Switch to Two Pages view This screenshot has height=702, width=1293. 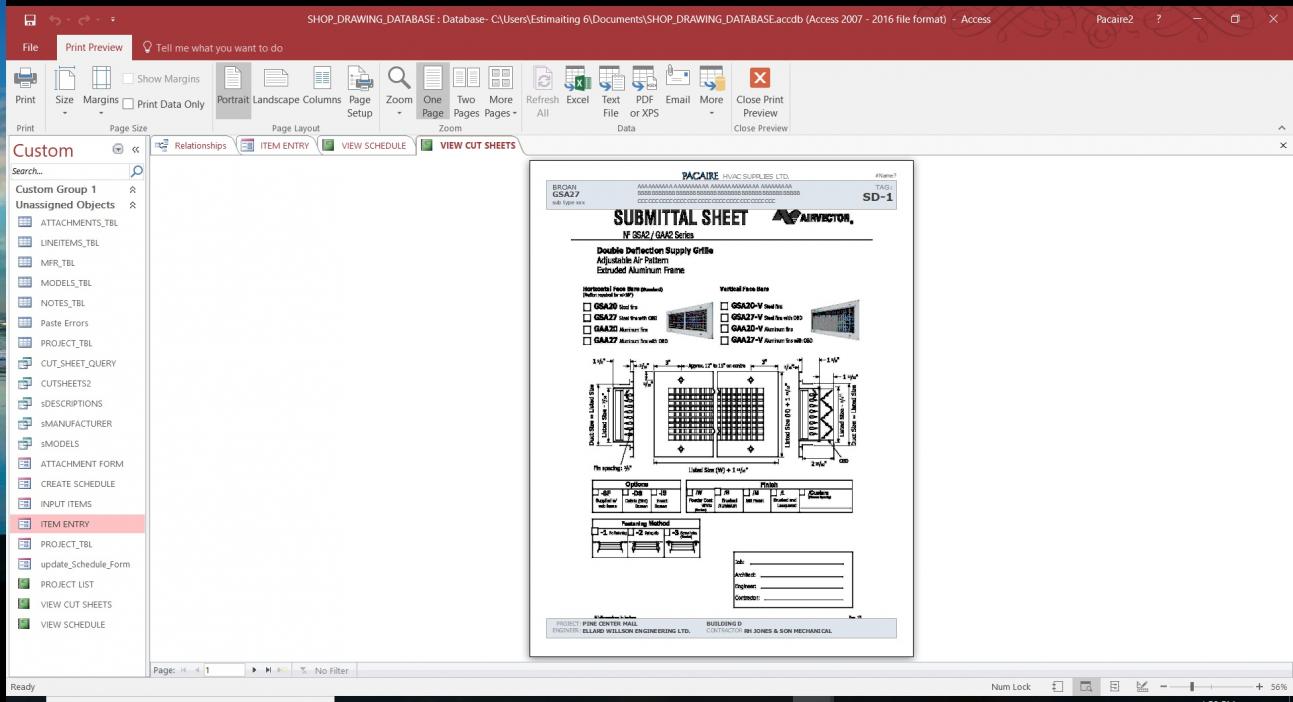(x=466, y=91)
